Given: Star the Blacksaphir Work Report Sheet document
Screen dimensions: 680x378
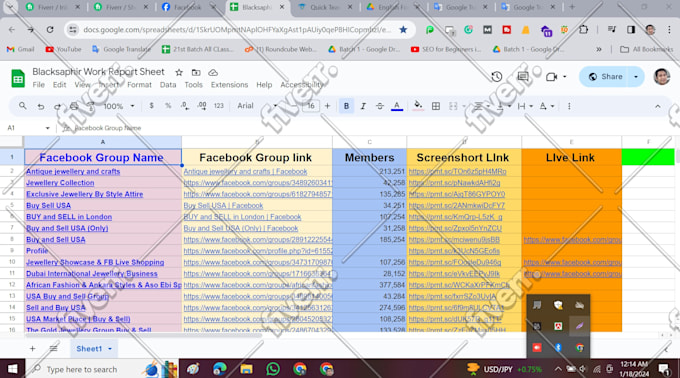Looking at the screenshot, I should click(x=179, y=72).
